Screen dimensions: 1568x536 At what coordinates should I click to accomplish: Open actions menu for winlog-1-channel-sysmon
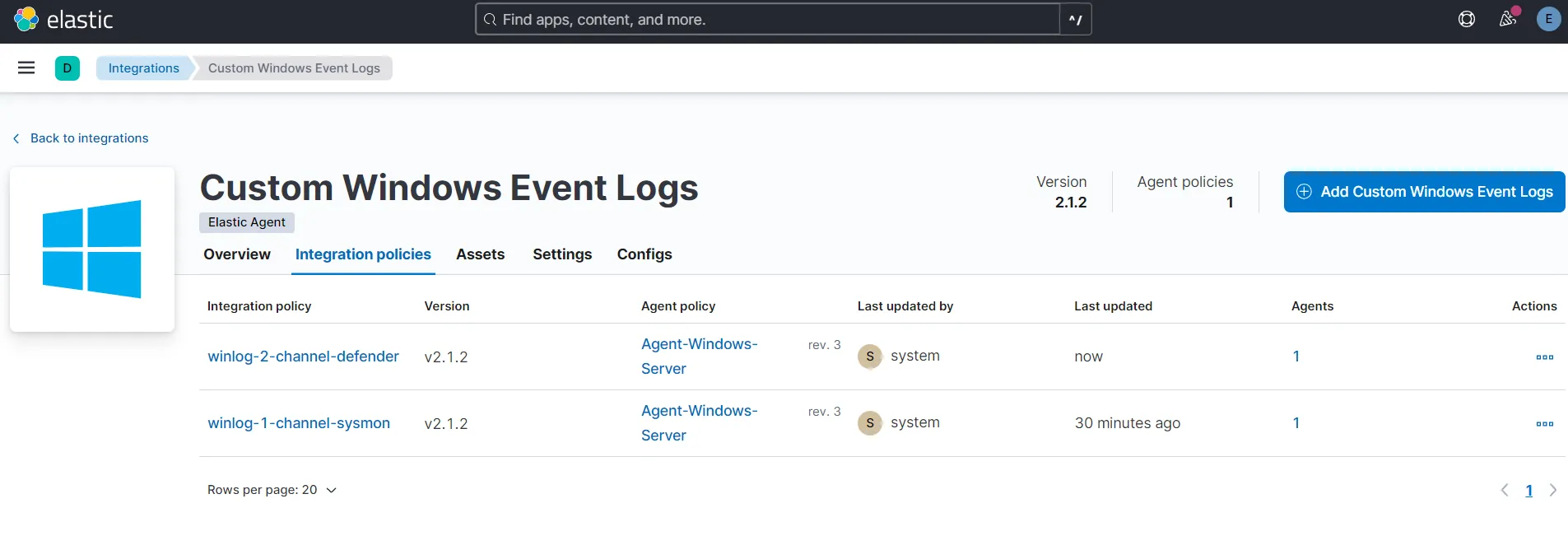tap(1545, 424)
